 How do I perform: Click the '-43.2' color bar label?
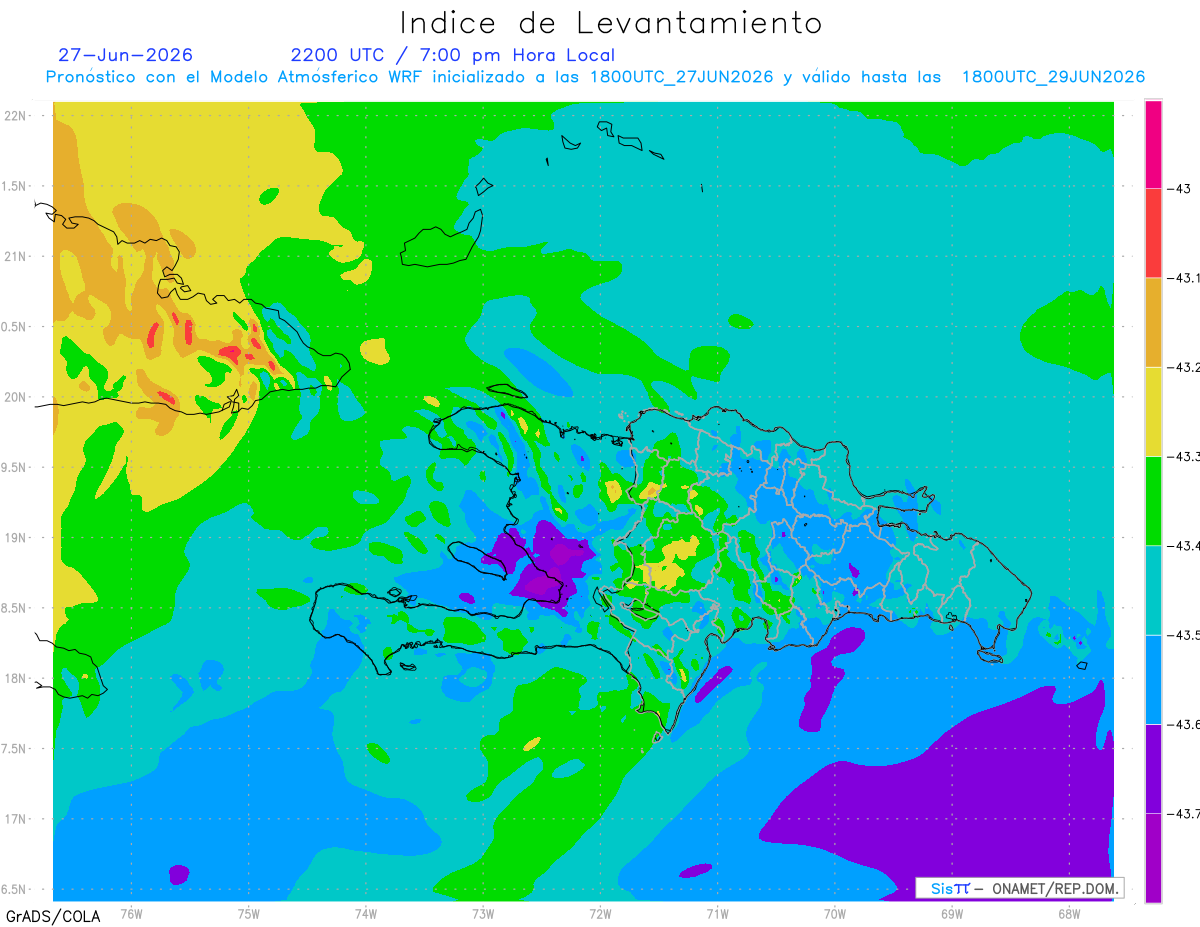pos(1184,367)
